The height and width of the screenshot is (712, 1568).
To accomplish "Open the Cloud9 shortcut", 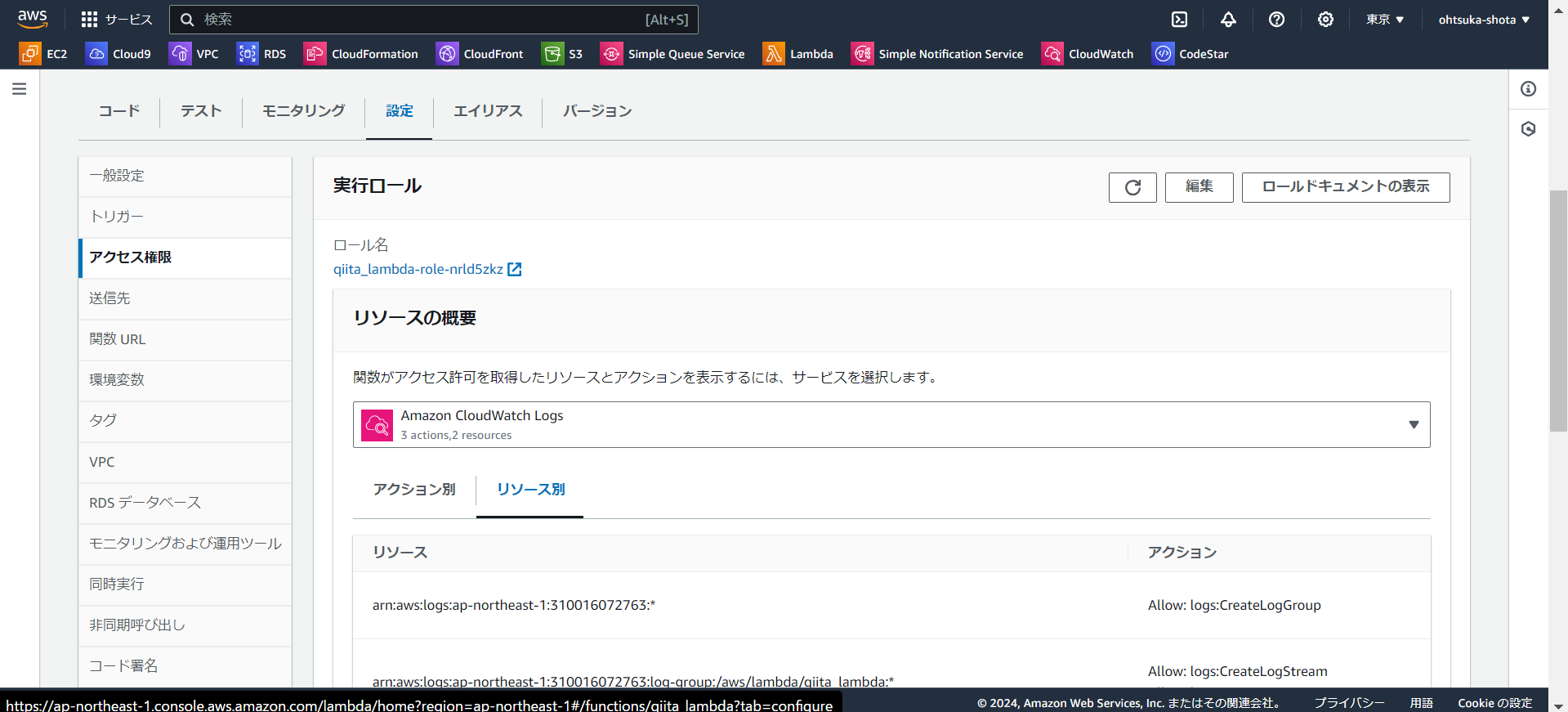I will click(x=118, y=54).
